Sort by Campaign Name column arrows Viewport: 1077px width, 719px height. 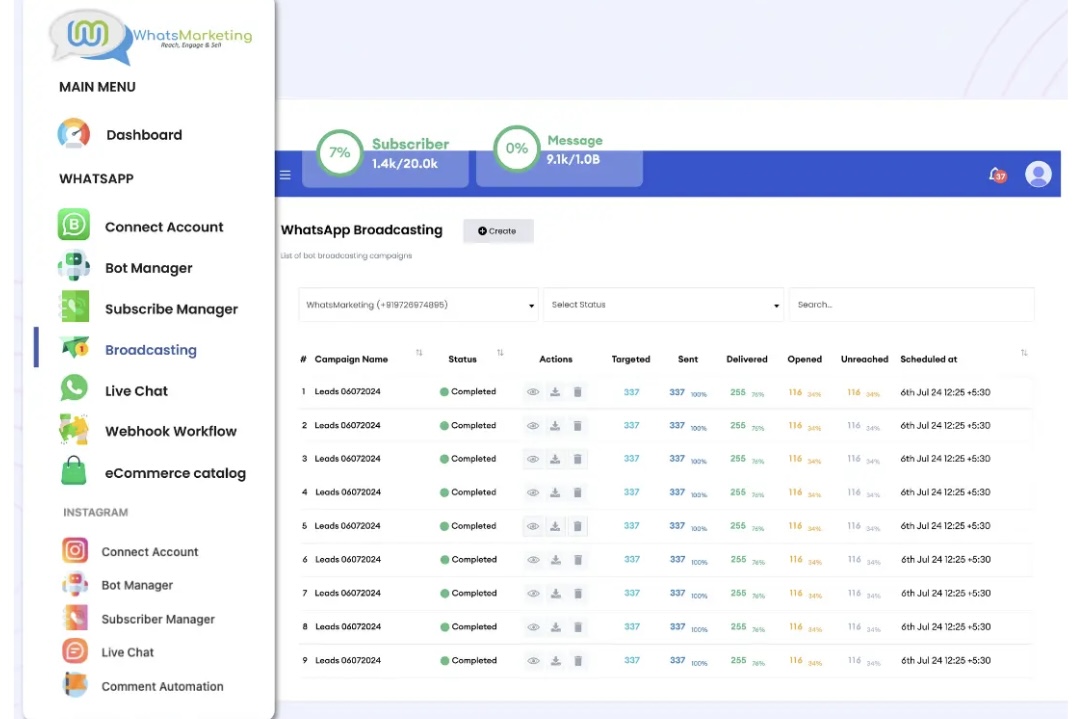point(419,354)
